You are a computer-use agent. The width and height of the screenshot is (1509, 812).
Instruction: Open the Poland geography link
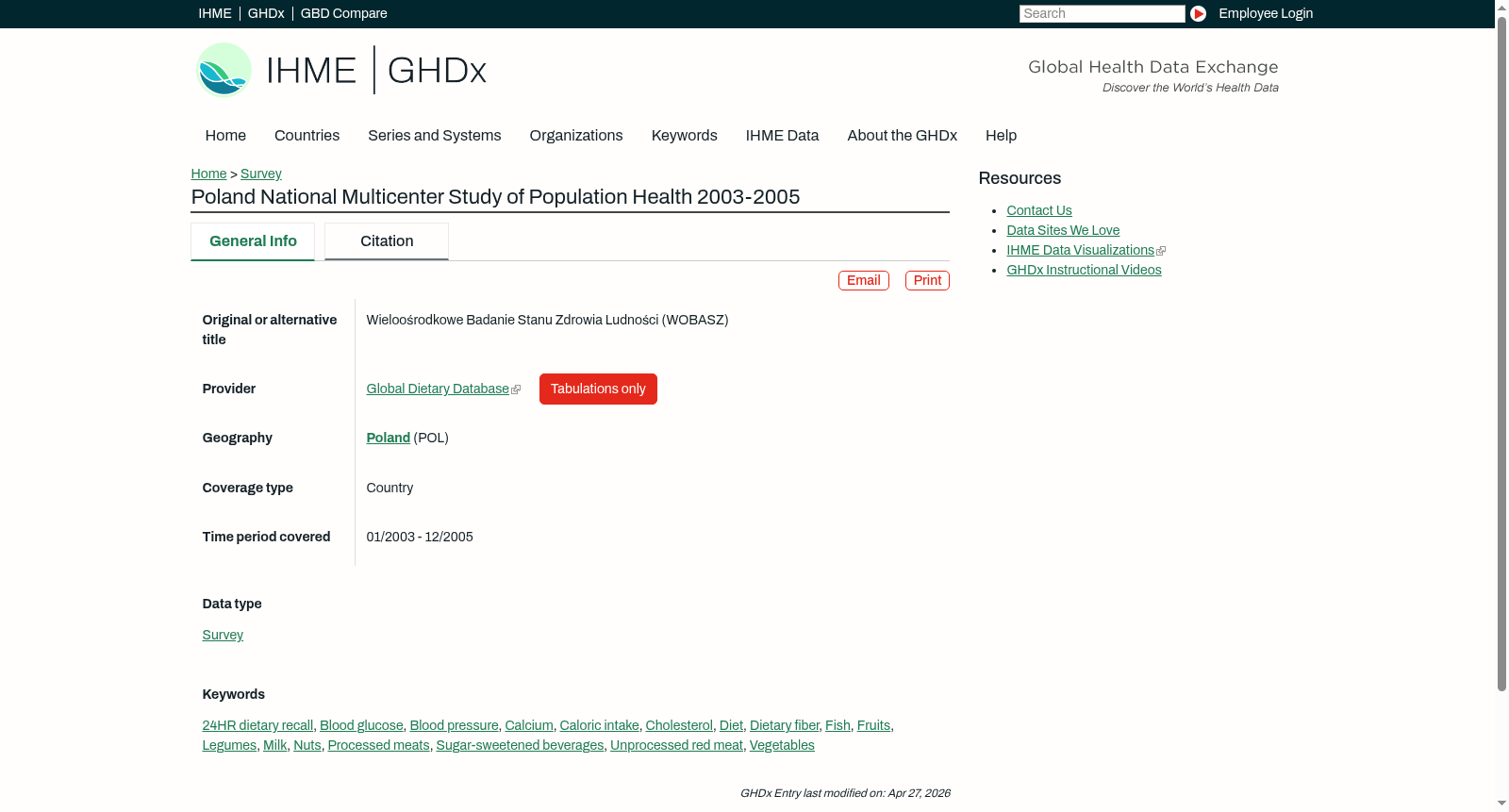coord(389,439)
